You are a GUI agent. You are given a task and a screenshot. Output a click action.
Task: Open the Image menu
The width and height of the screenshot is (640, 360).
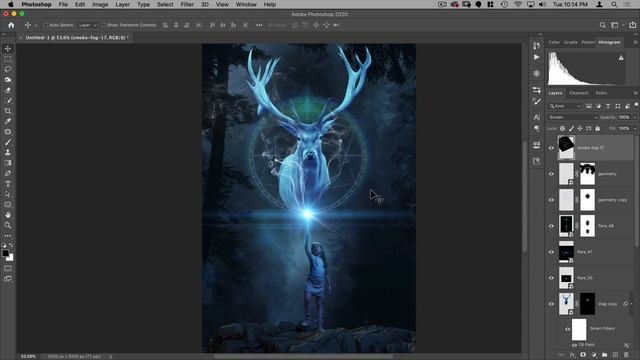[x=100, y=4]
